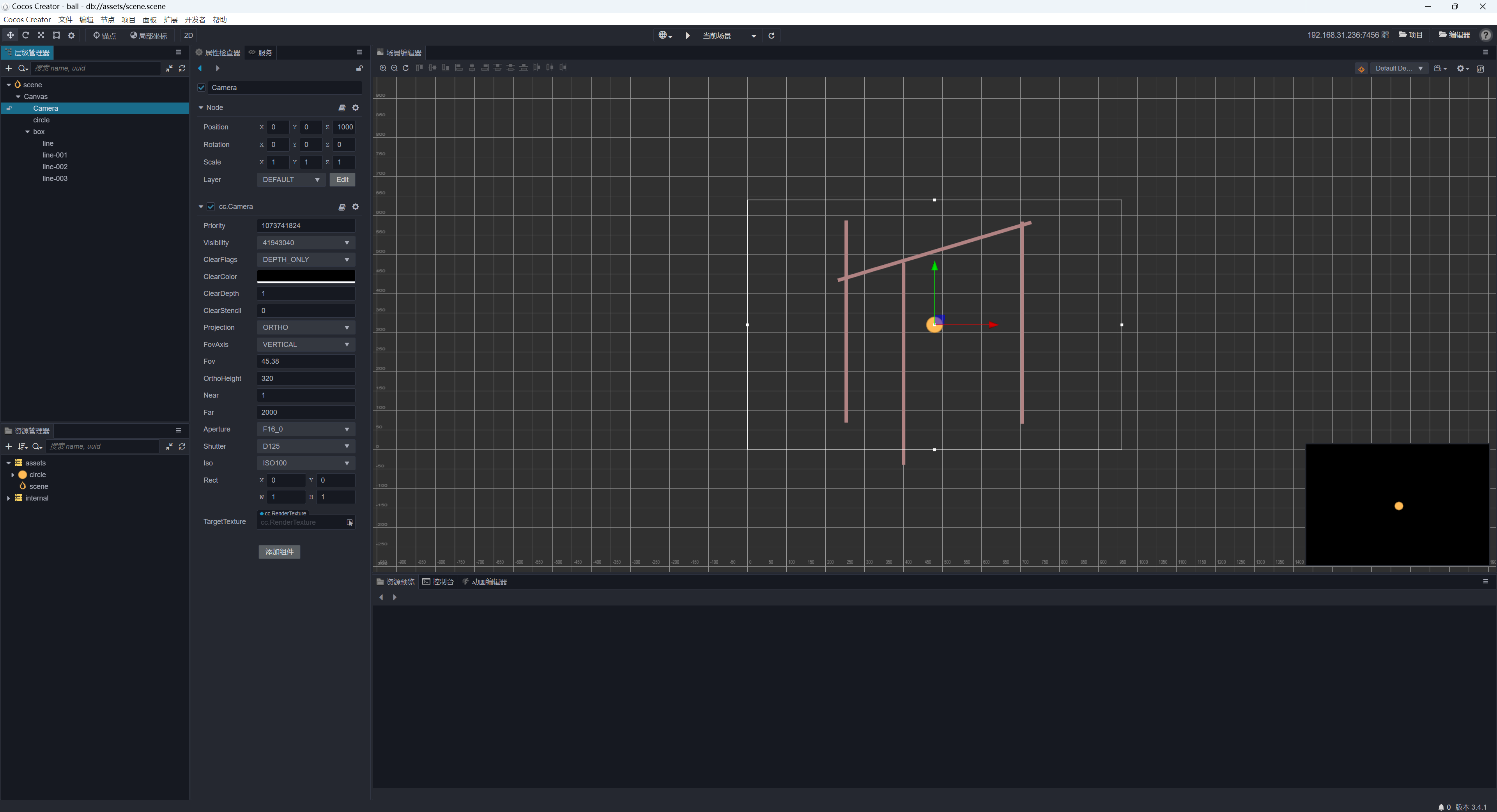
Task: Toggle the 2D view mode button
Action: click(188, 35)
